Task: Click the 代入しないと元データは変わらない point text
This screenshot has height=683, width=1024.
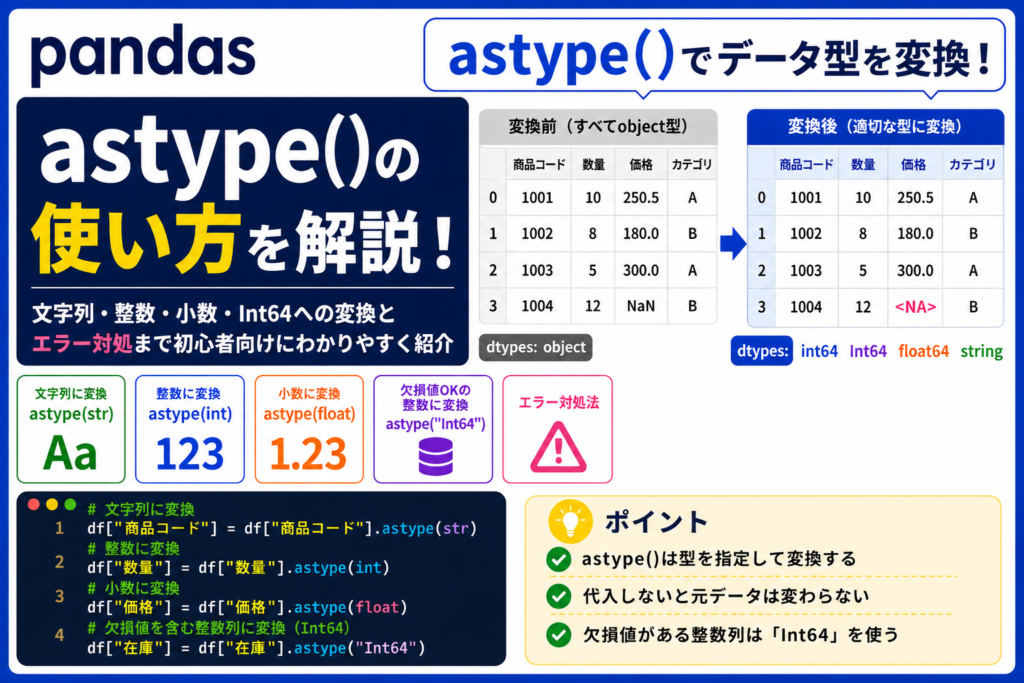Action: pyautogui.click(x=726, y=596)
